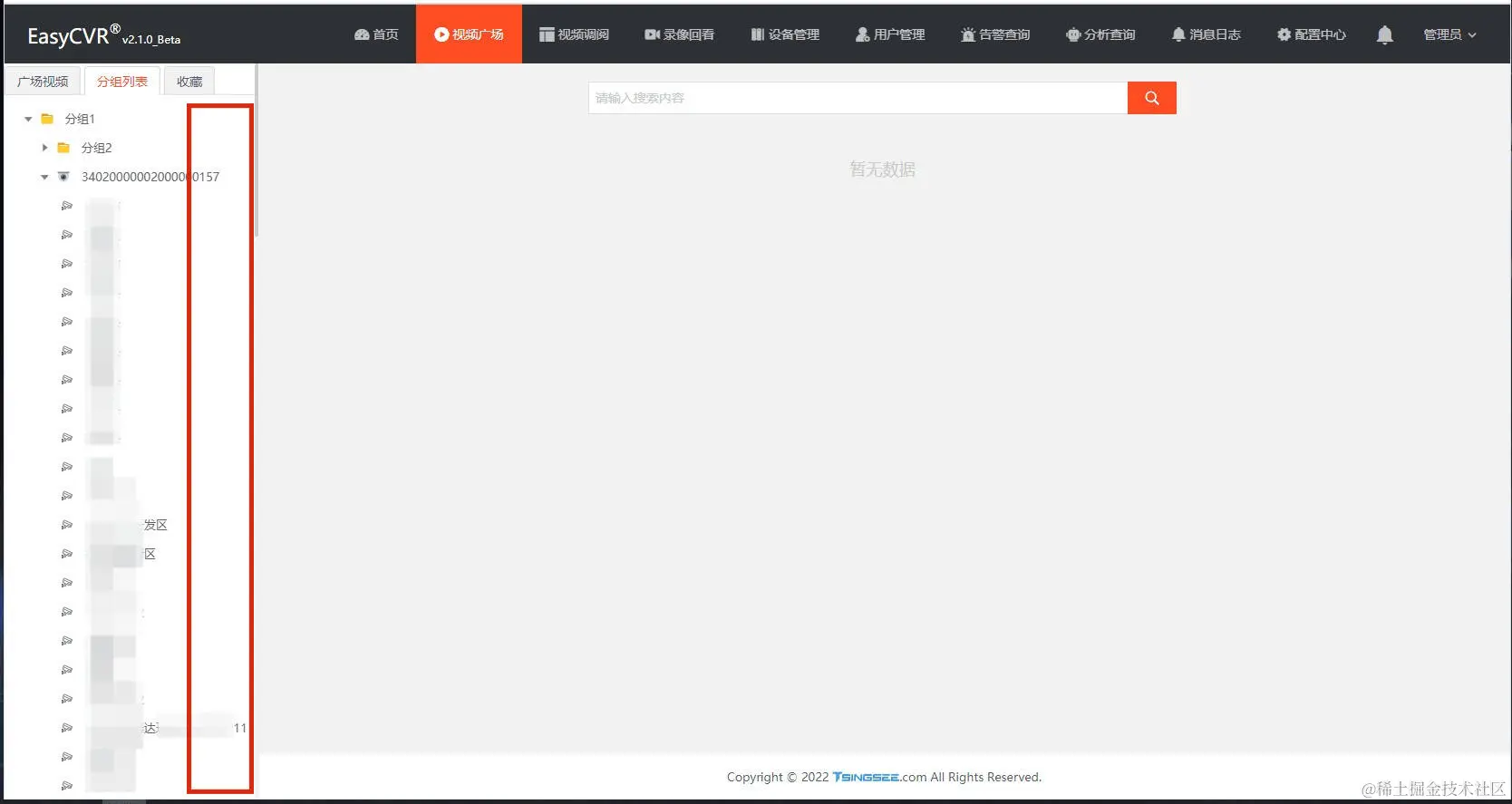
Task: Open the 首页 home menu
Action: 376,34
